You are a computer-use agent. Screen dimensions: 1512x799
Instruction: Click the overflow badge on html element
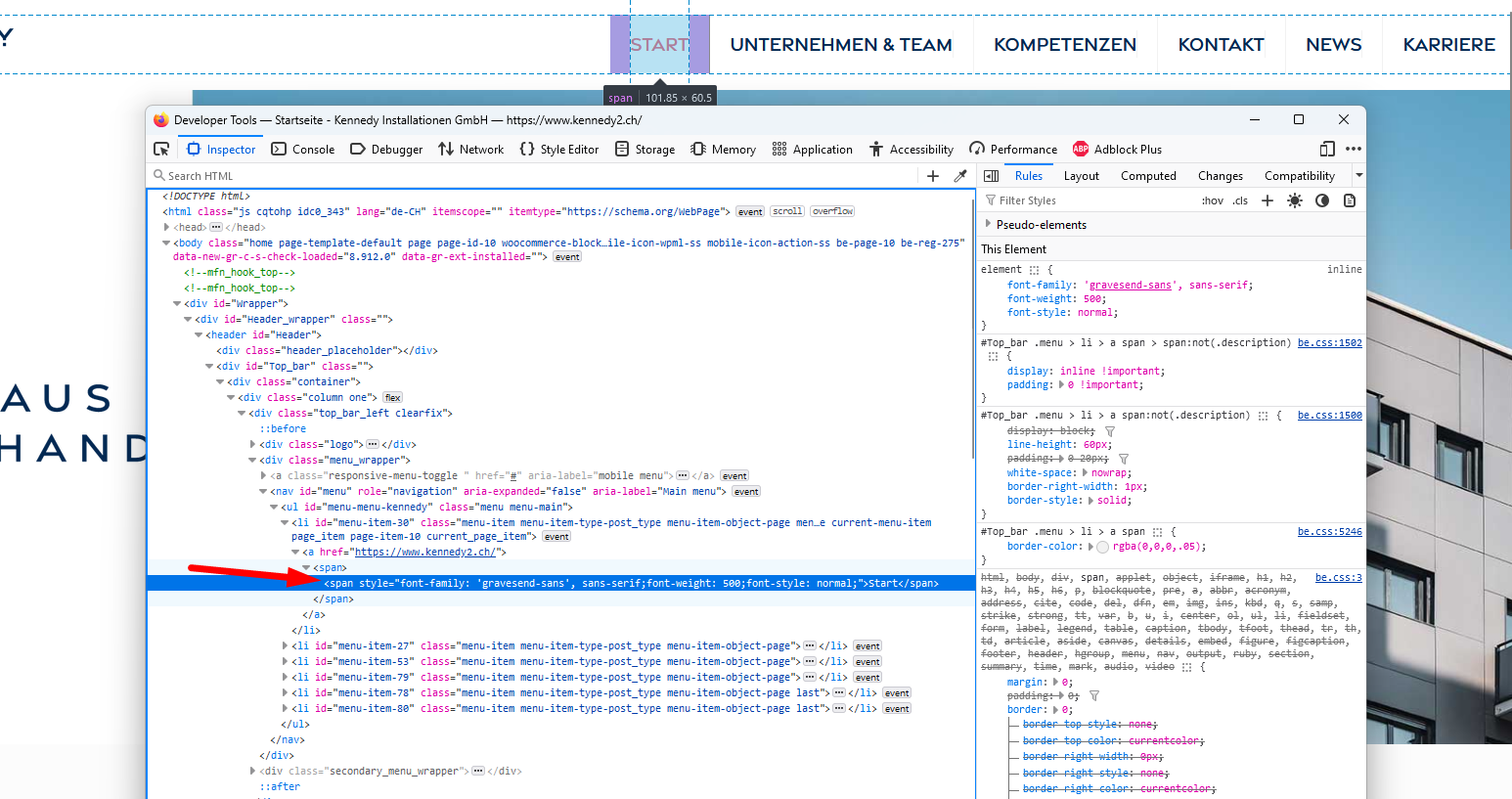832,212
